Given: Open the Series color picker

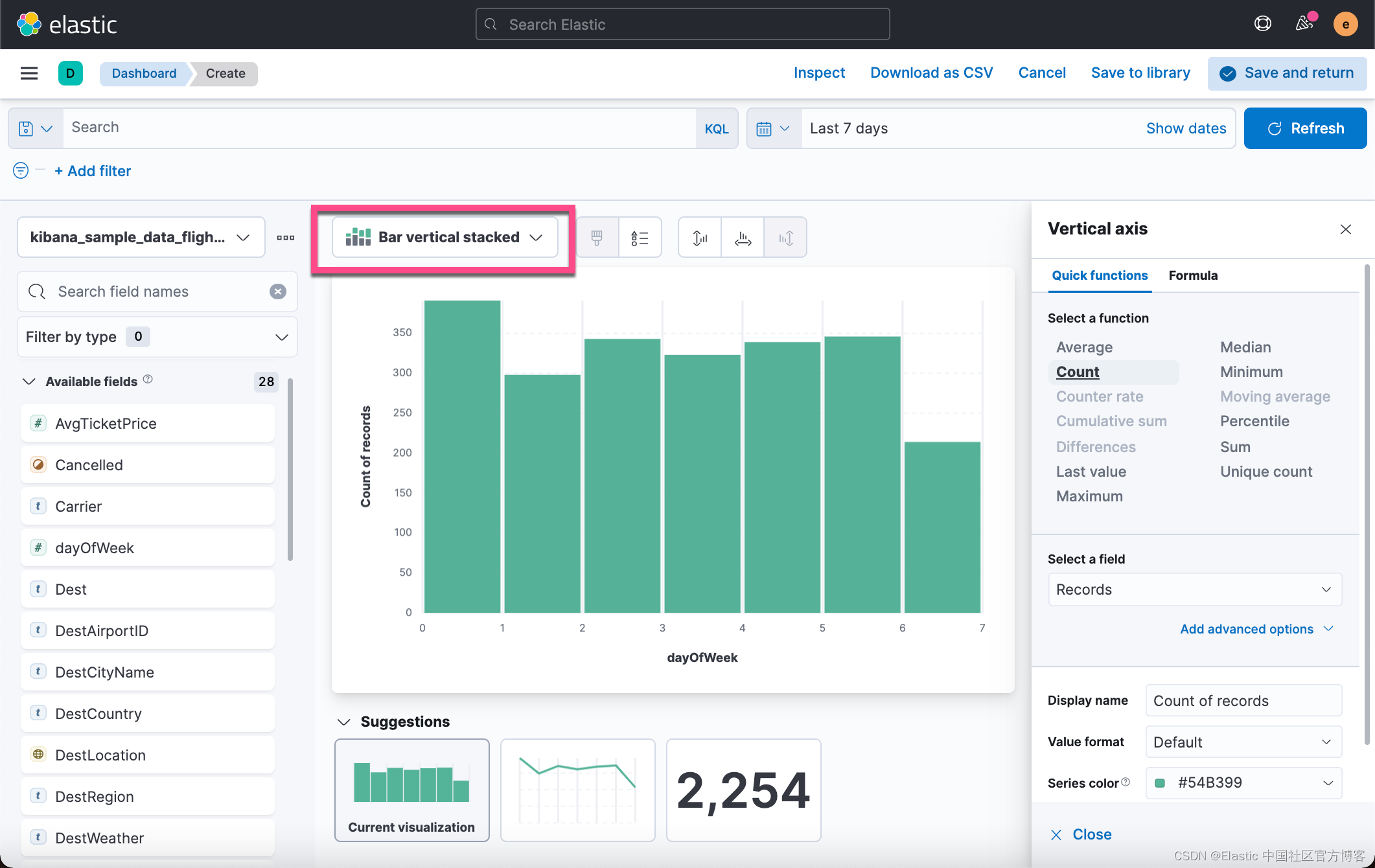Looking at the screenshot, I should (x=1243, y=782).
